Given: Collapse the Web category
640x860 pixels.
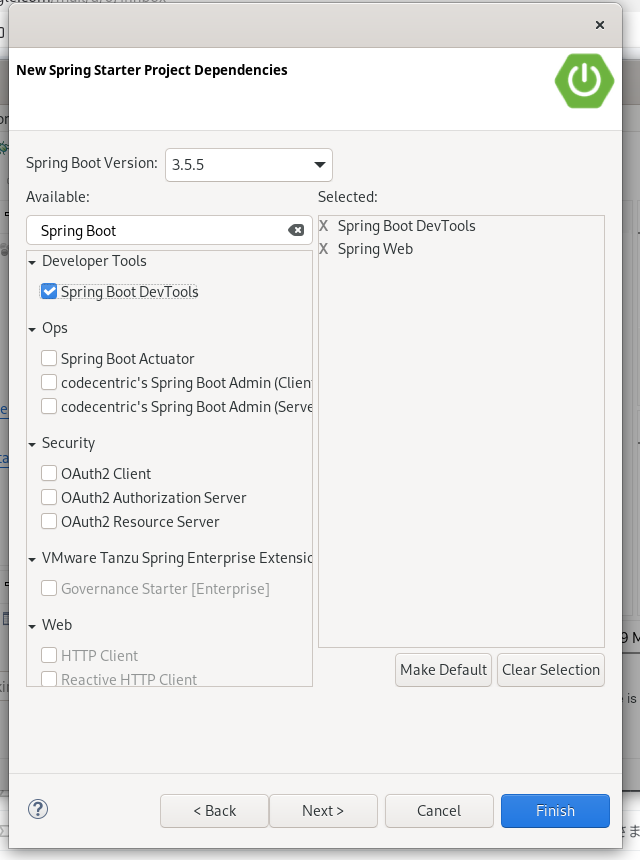Looking at the screenshot, I should click(32, 626).
